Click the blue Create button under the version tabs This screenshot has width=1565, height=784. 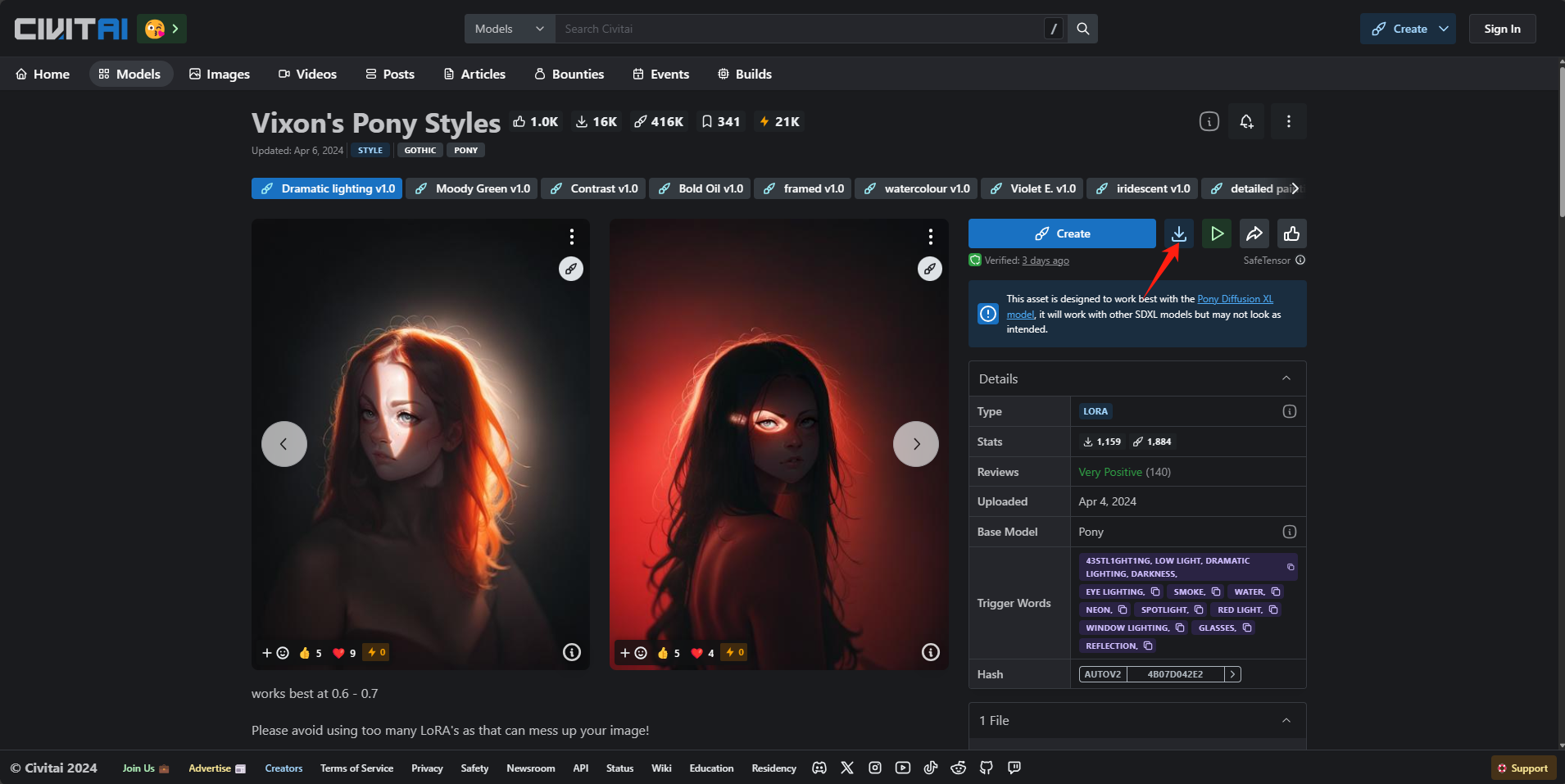pos(1062,233)
